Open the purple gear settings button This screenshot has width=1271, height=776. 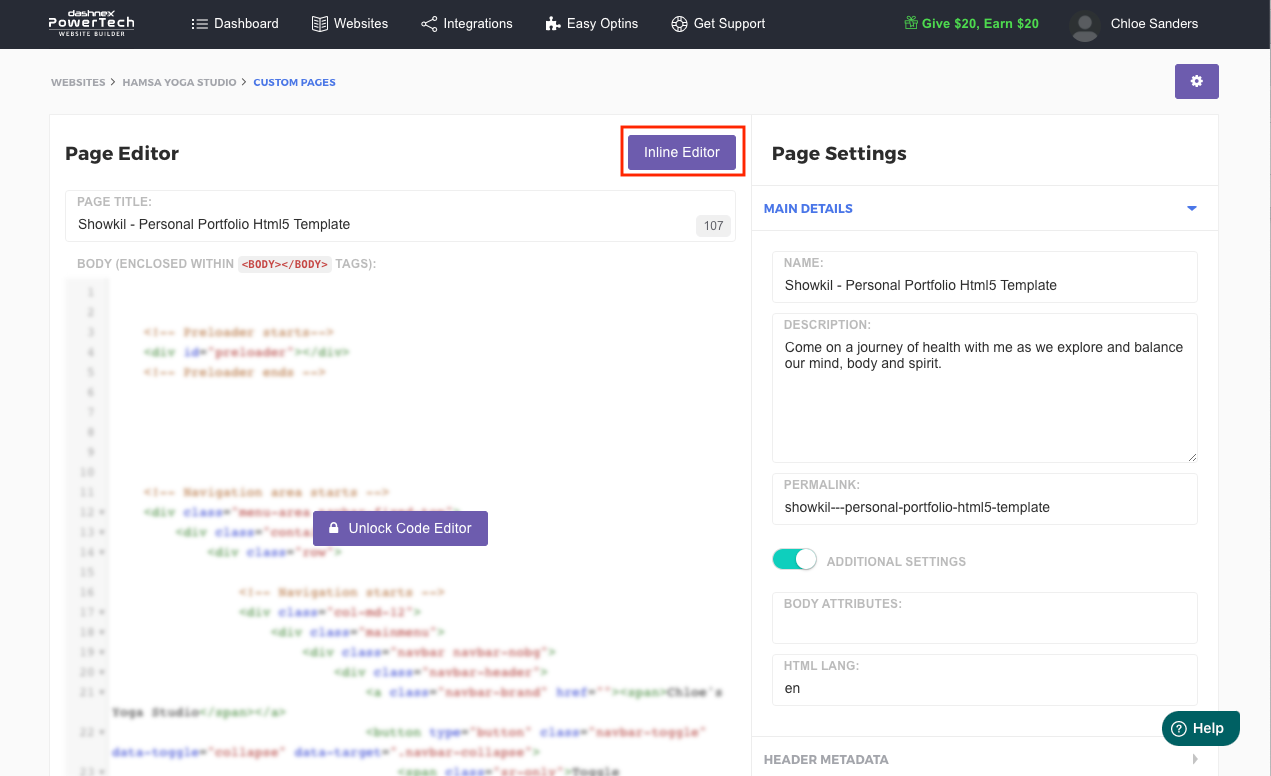(1197, 81)
